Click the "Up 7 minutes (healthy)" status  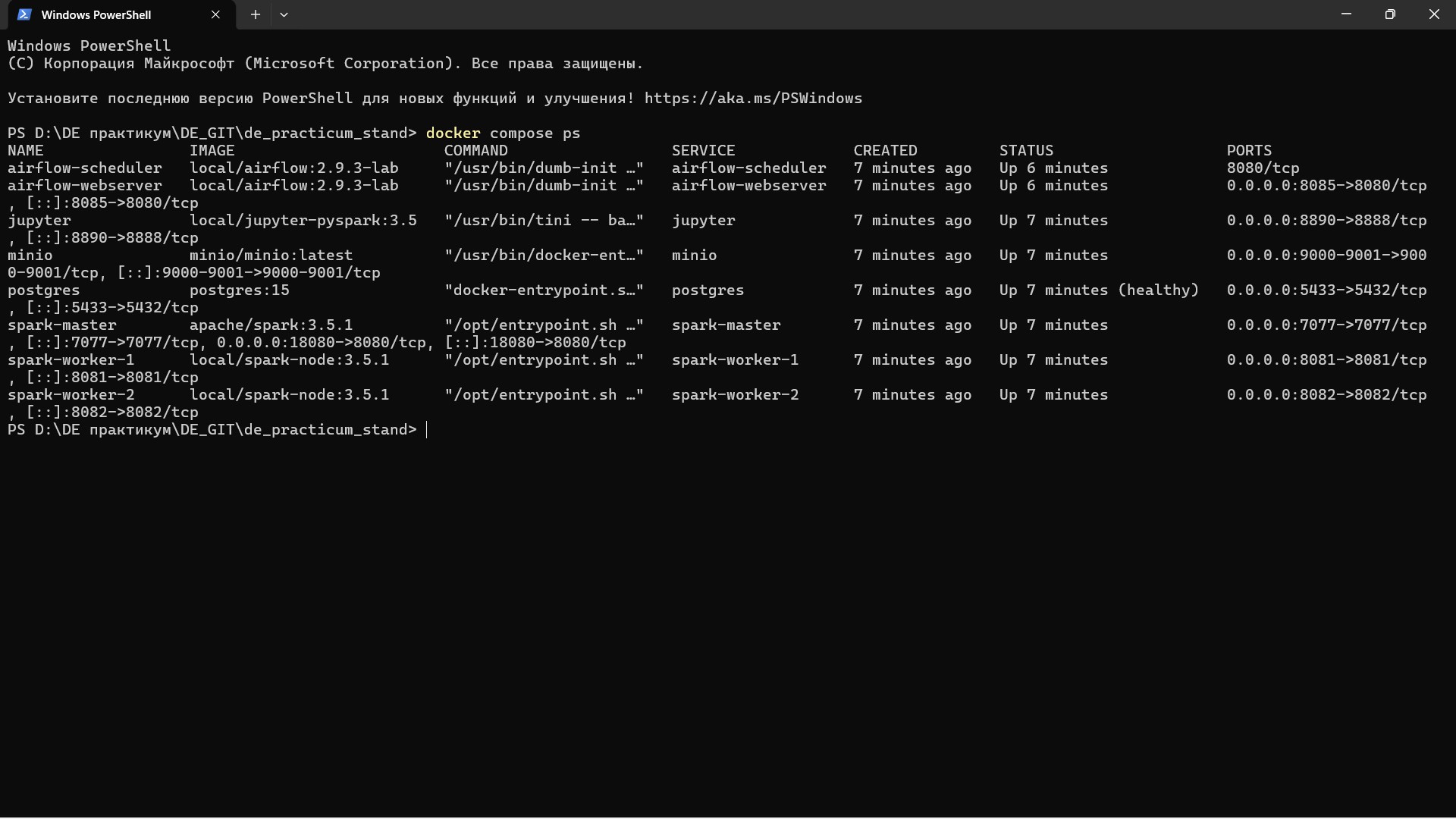point(1100,290)
